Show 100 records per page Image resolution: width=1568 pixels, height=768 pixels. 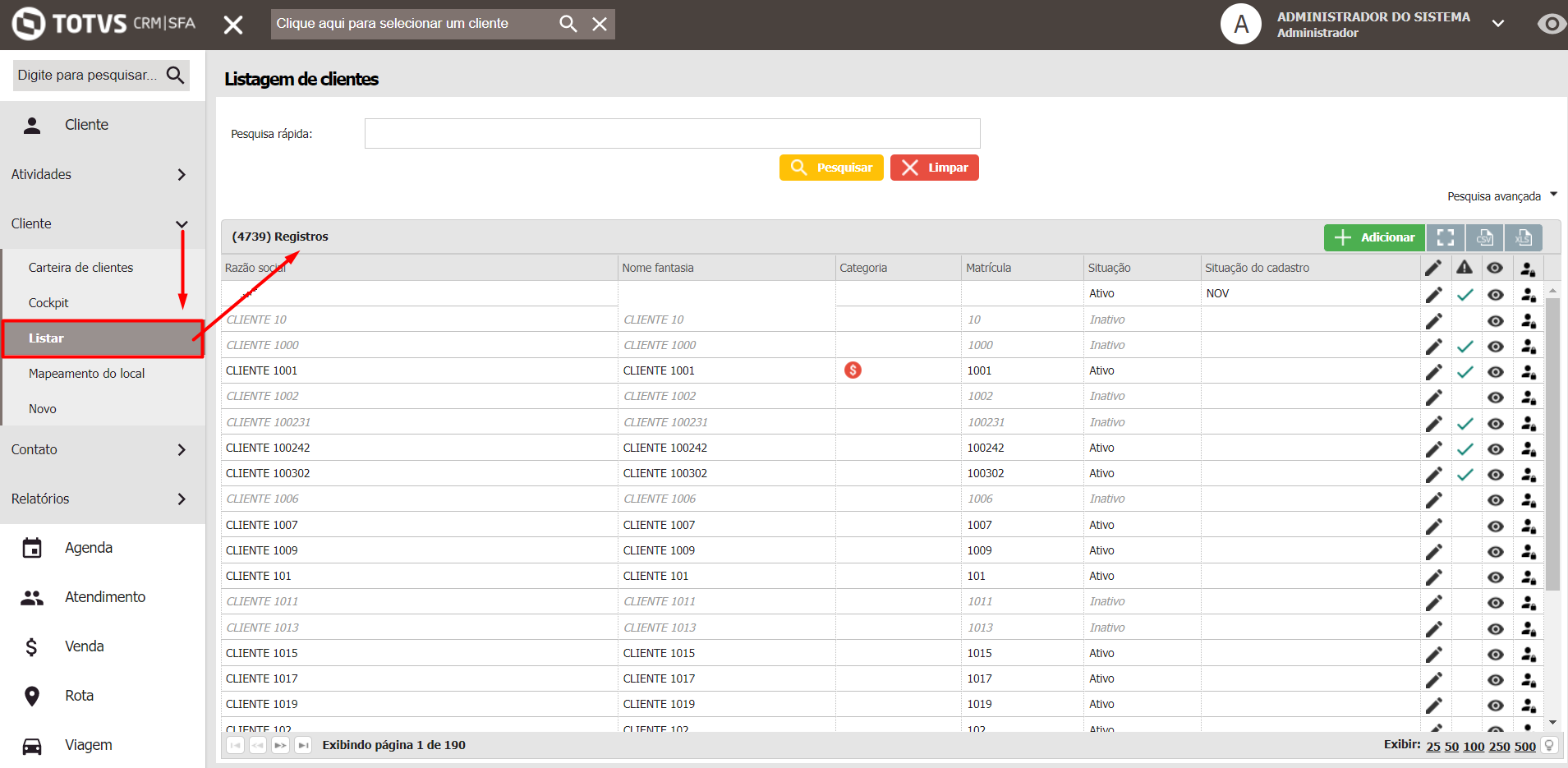pyautogui.click(x=1474, y=746)
